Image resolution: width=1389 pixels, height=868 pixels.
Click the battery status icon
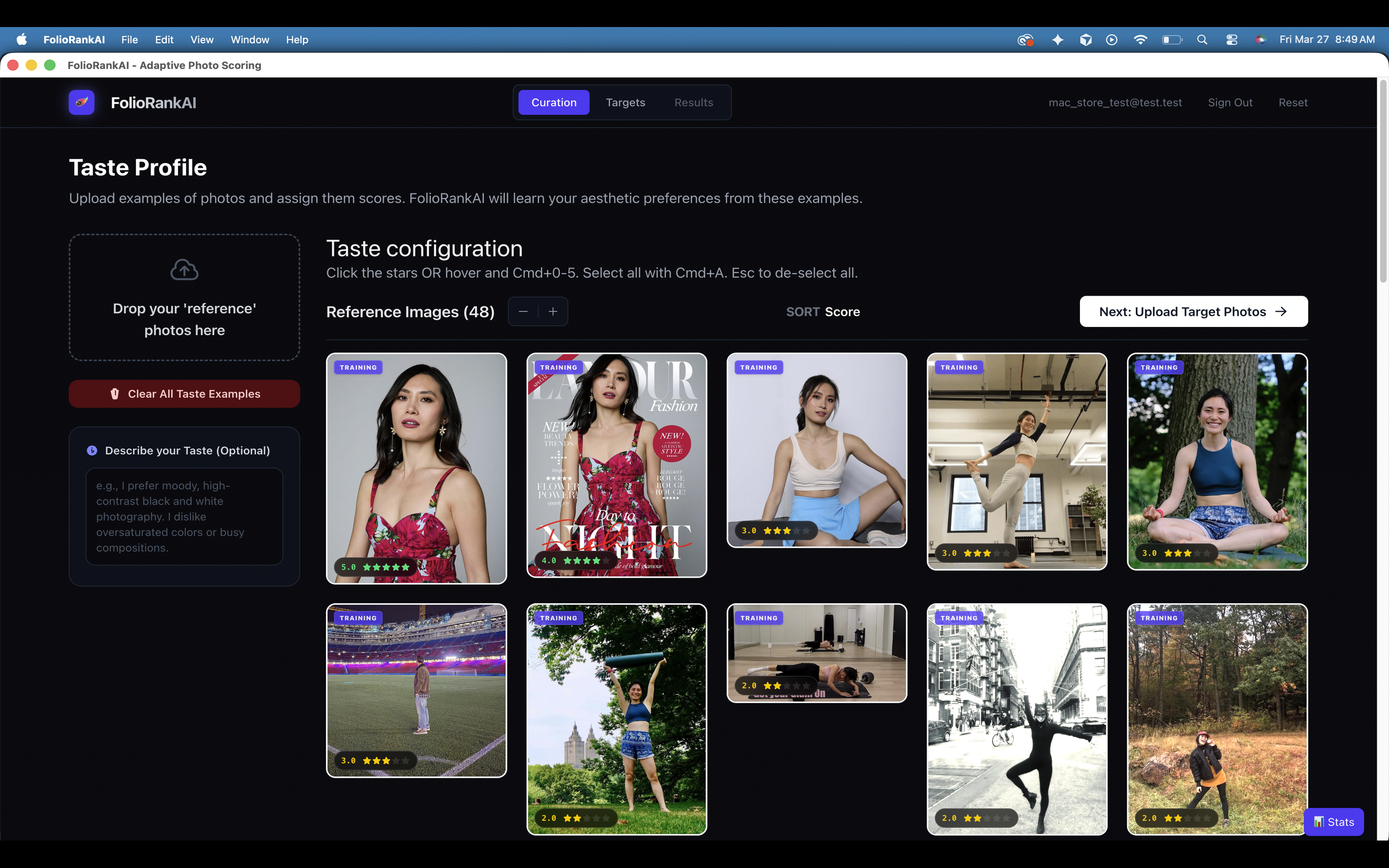pos(1172,40)
